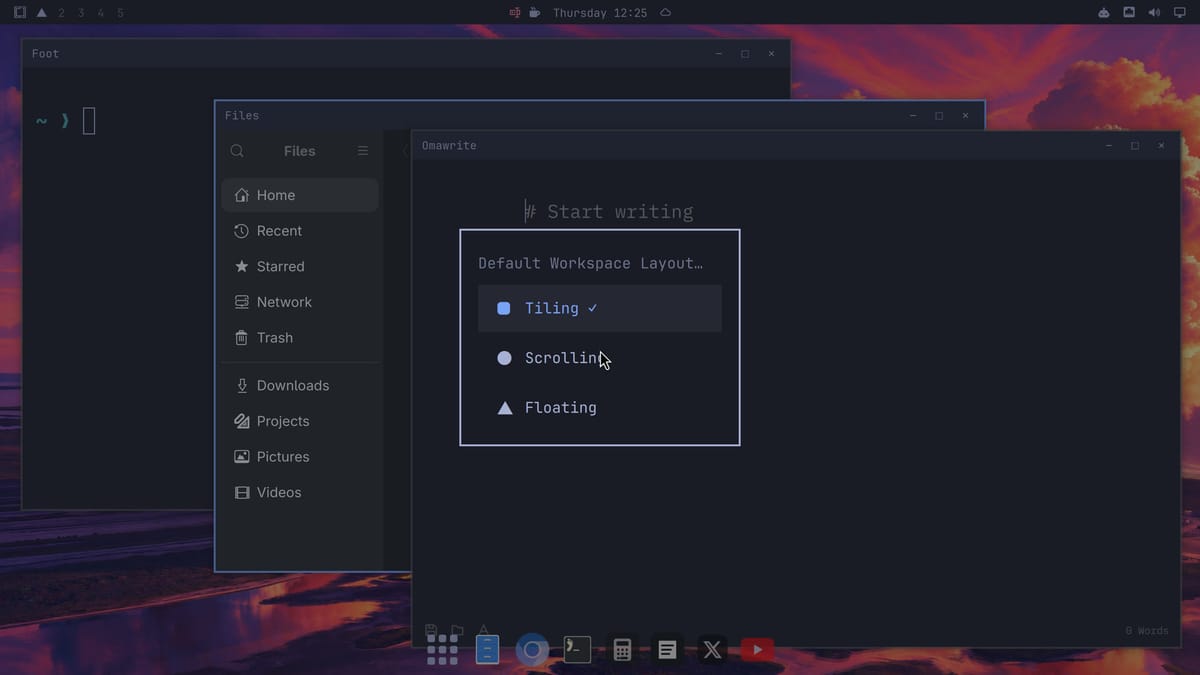The width and height of the screenshot is (1200, 675).
Task: Switch to workspace 3
Action: [x=81, y=13]
